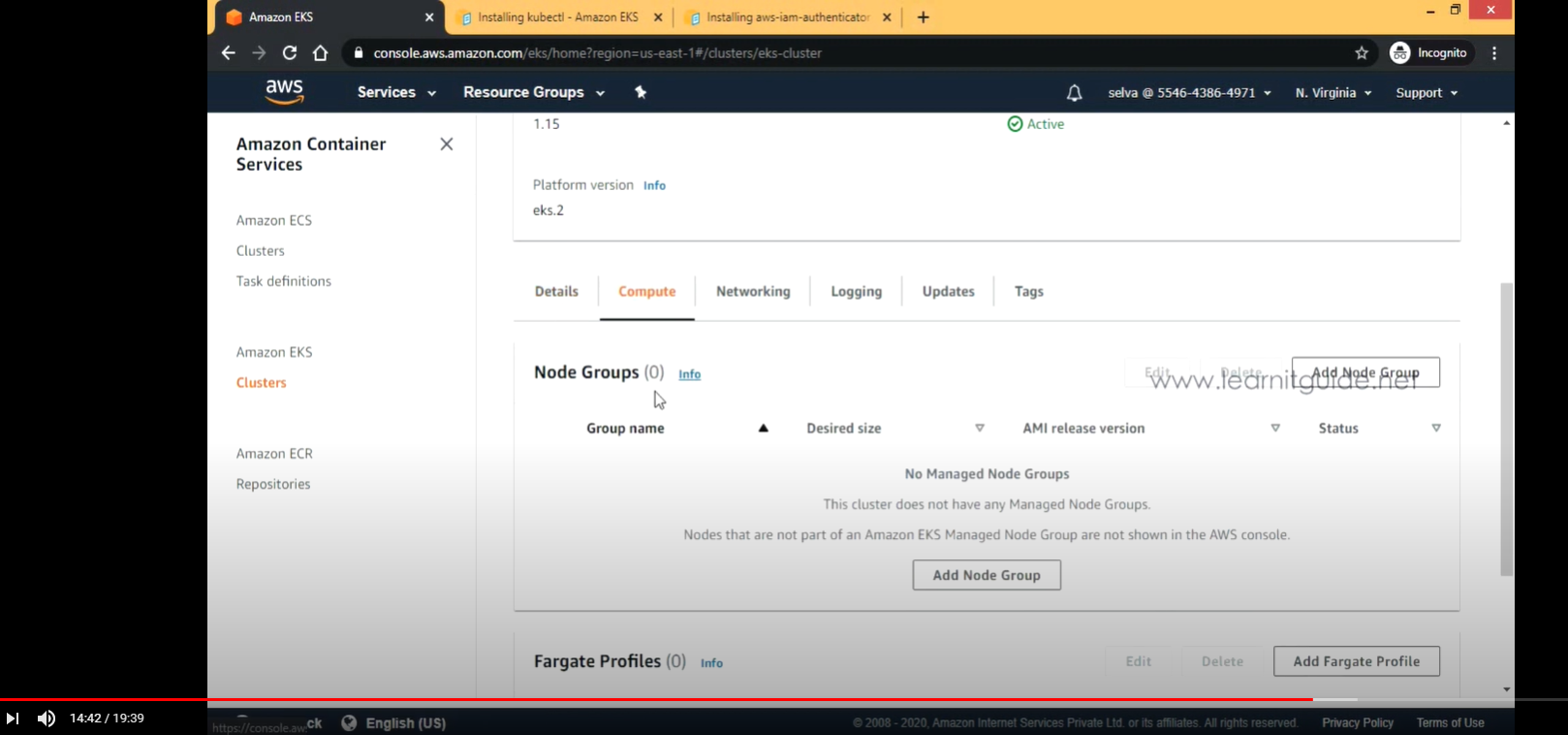Click the video next/skip icon

click(13, 719)
